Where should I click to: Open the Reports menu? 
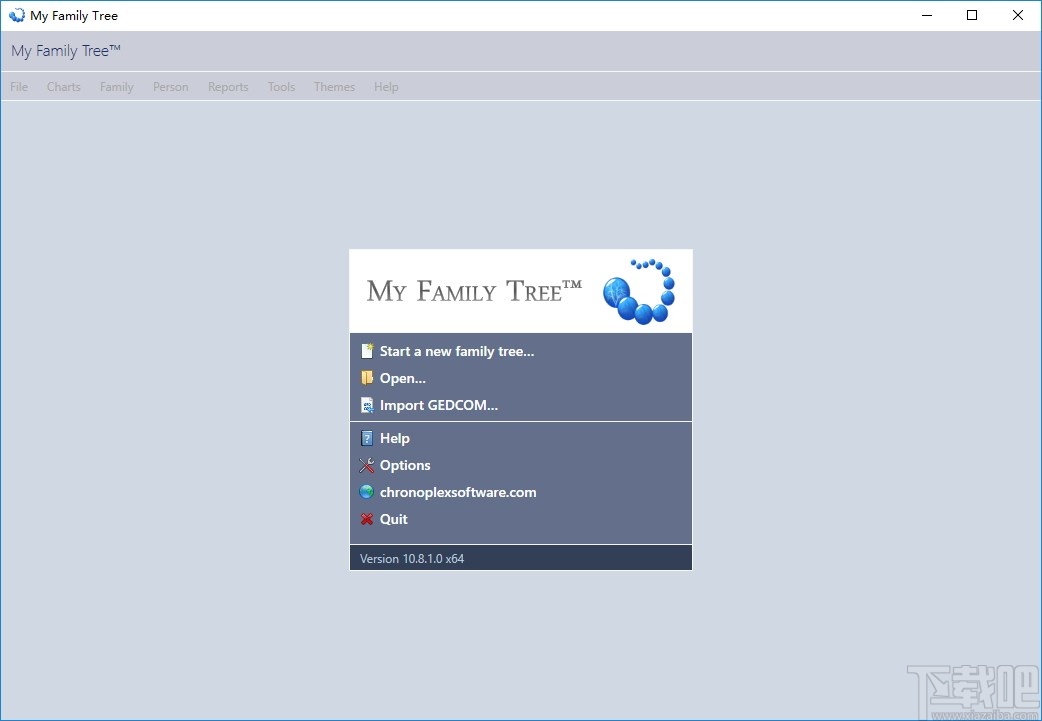(x=228, y=87)
